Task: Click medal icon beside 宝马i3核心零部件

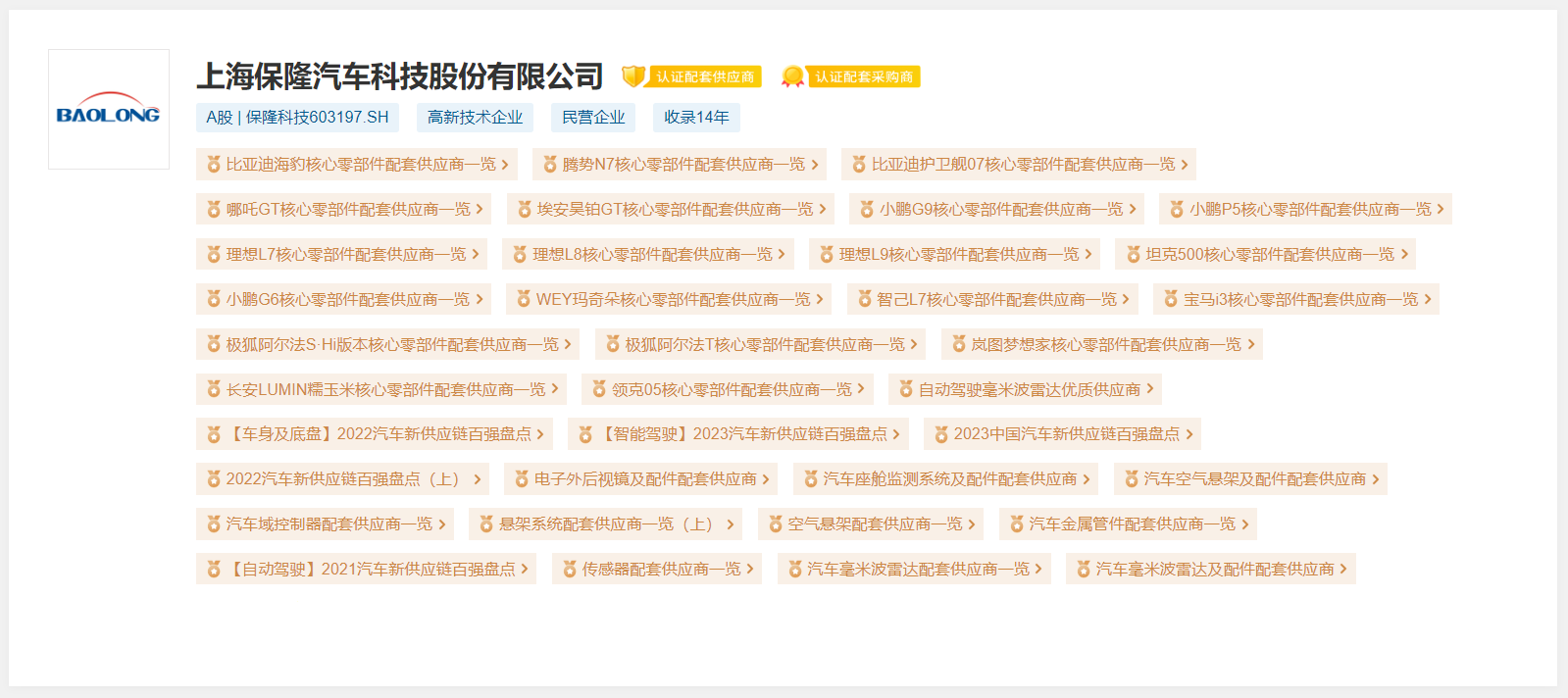Action: click(1171, 299)
